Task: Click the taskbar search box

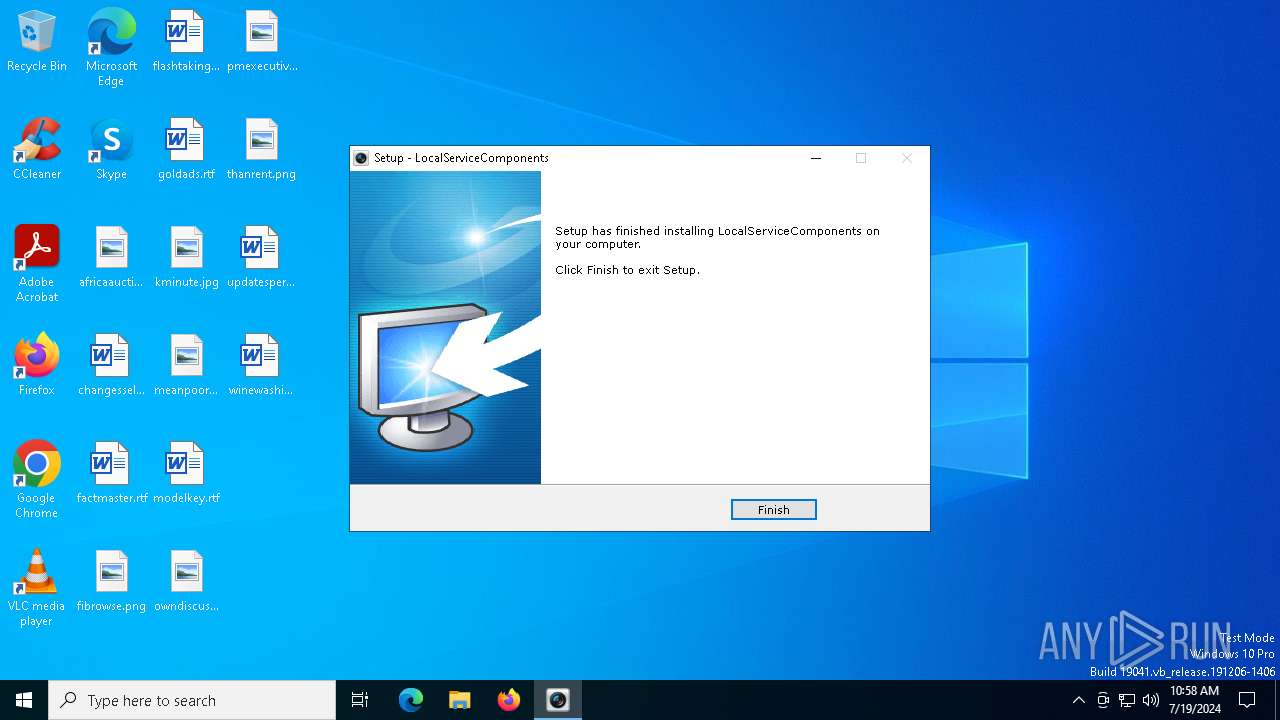Action: [x=192, y=700]
